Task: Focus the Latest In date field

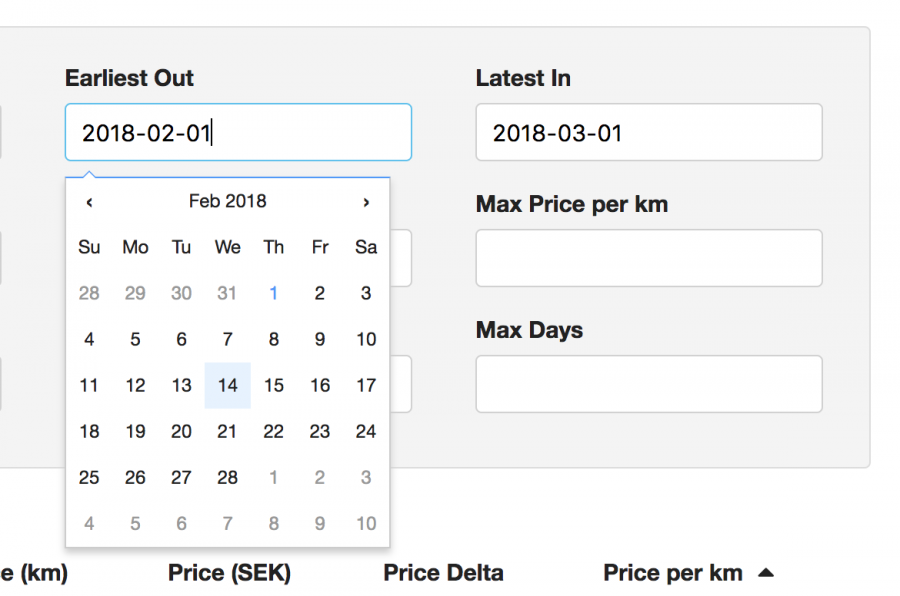Action: click(648, 132)
